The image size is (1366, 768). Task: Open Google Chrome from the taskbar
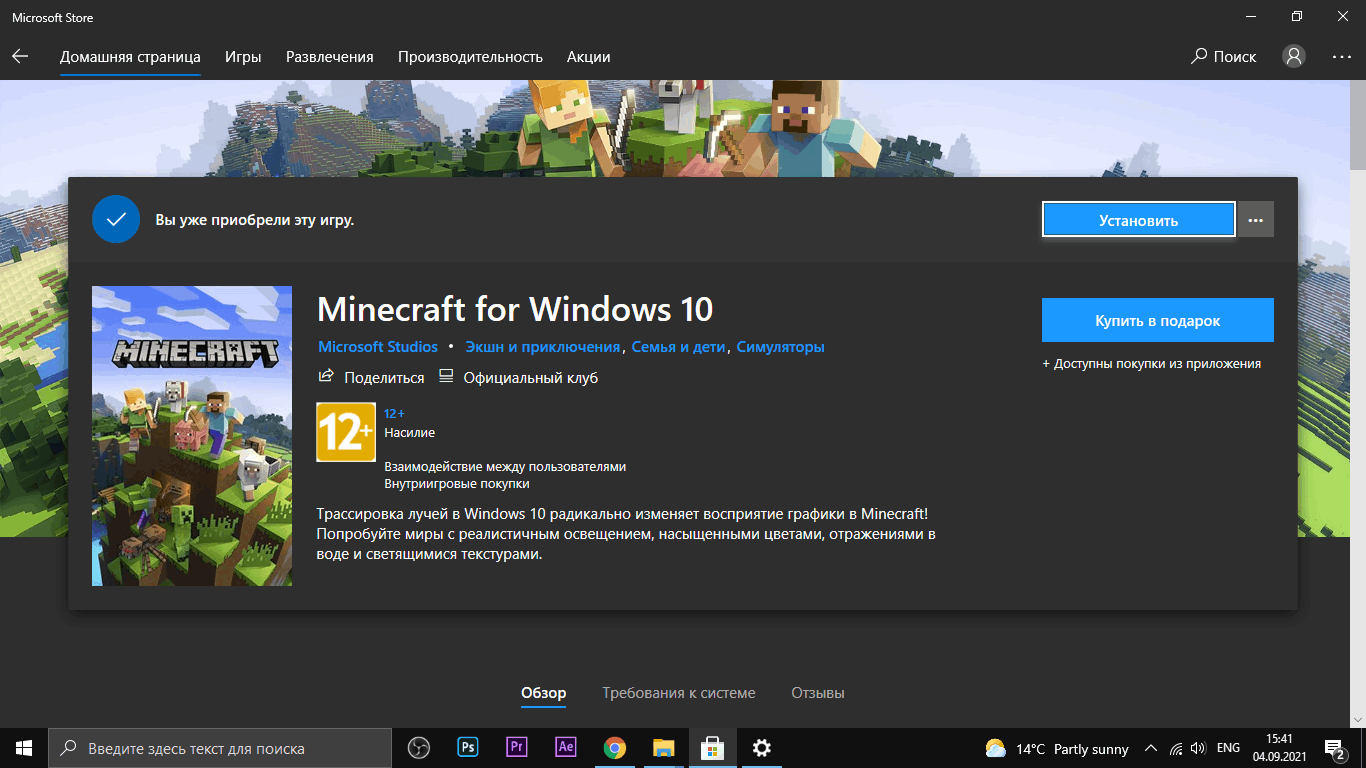pyautogui.click(x=615, y=748)
